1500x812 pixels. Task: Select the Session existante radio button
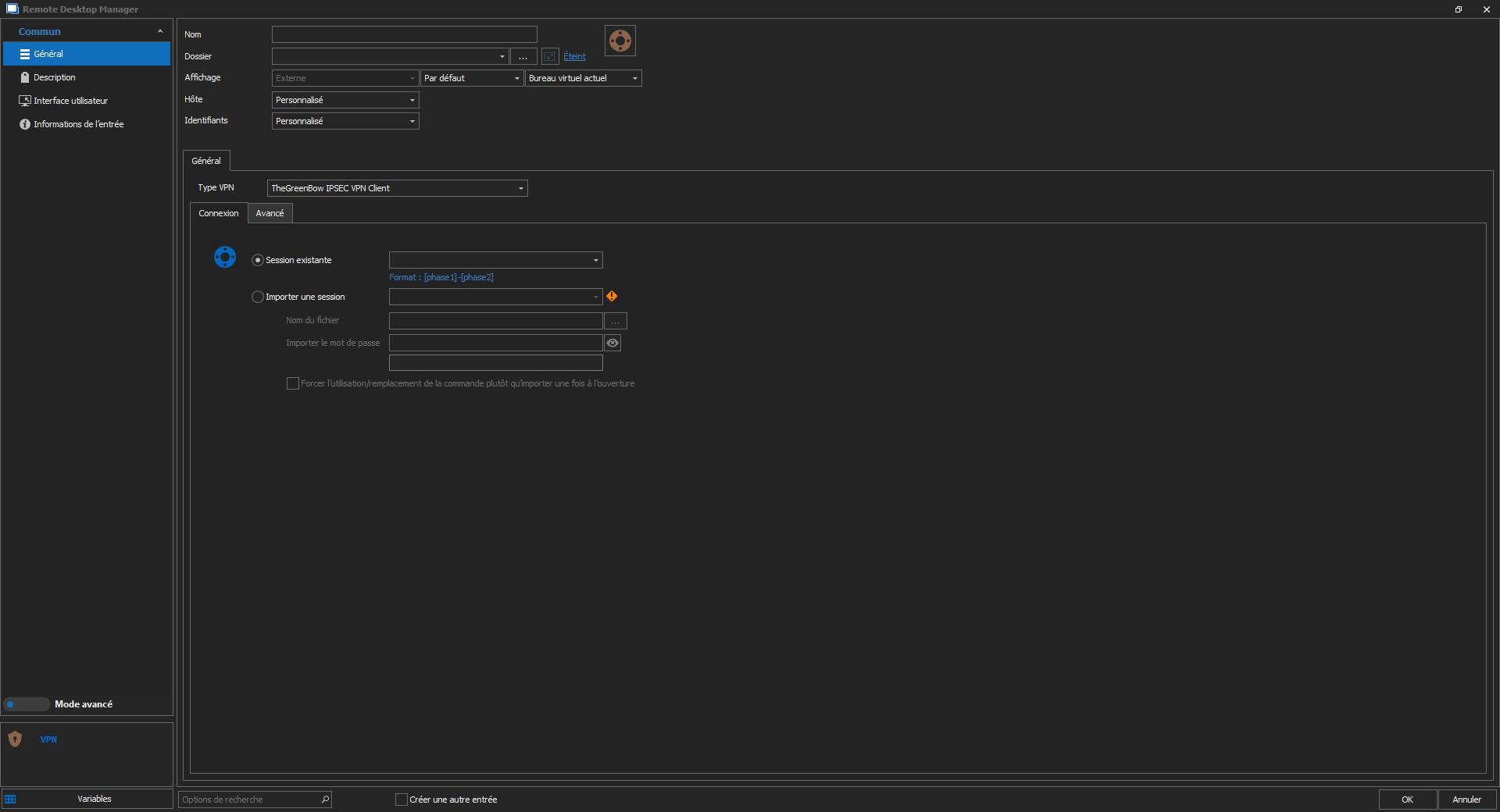[258, 261]
